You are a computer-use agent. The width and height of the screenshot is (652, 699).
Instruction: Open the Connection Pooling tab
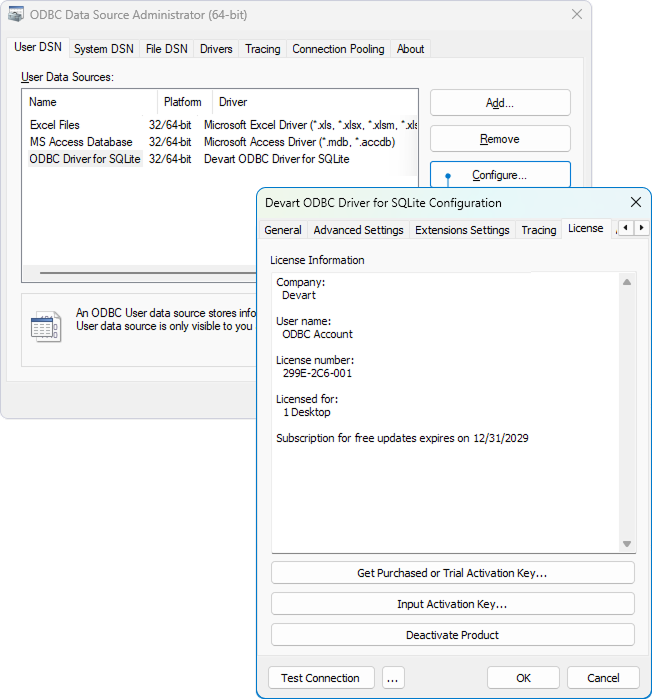tap(338, 49)
